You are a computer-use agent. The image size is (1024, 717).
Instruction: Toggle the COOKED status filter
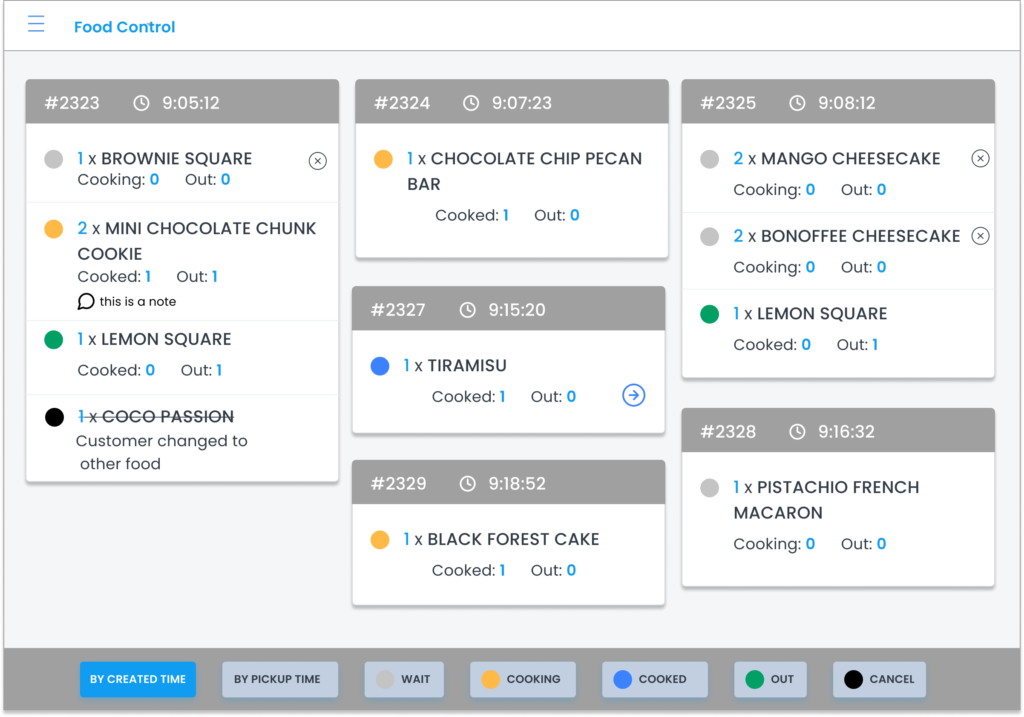tap(654, 679)
